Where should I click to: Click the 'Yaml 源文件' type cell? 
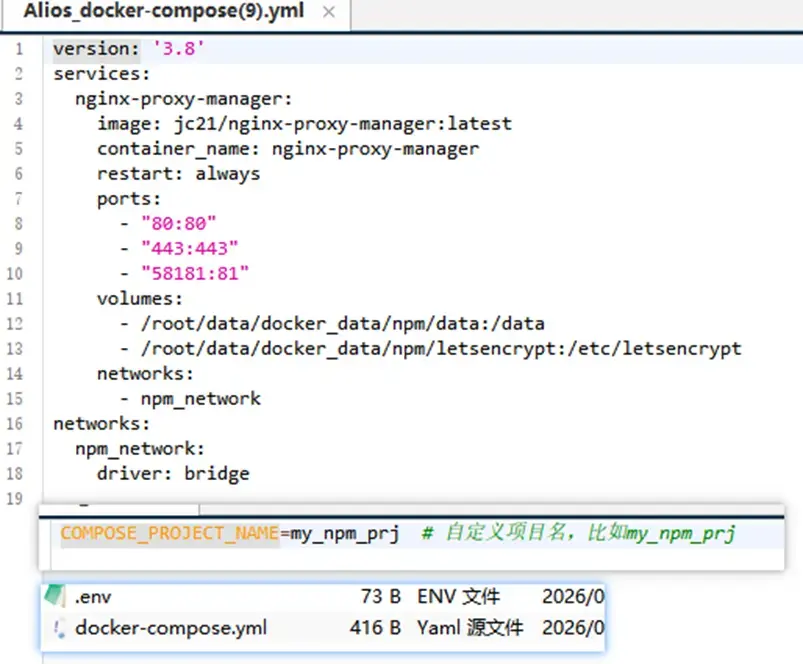(470, 629)
